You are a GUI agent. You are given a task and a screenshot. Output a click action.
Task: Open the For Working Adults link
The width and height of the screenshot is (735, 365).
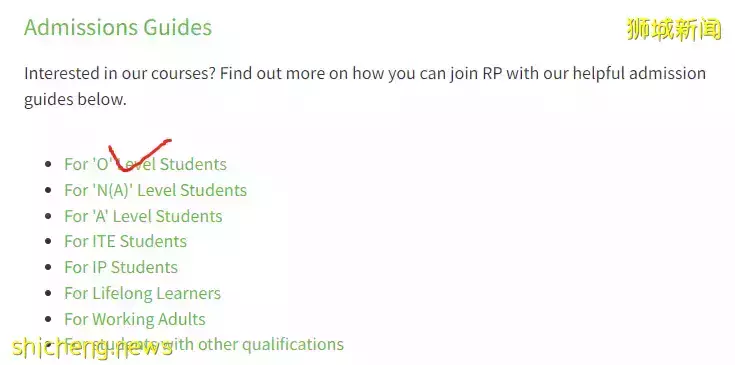point(135,320)
